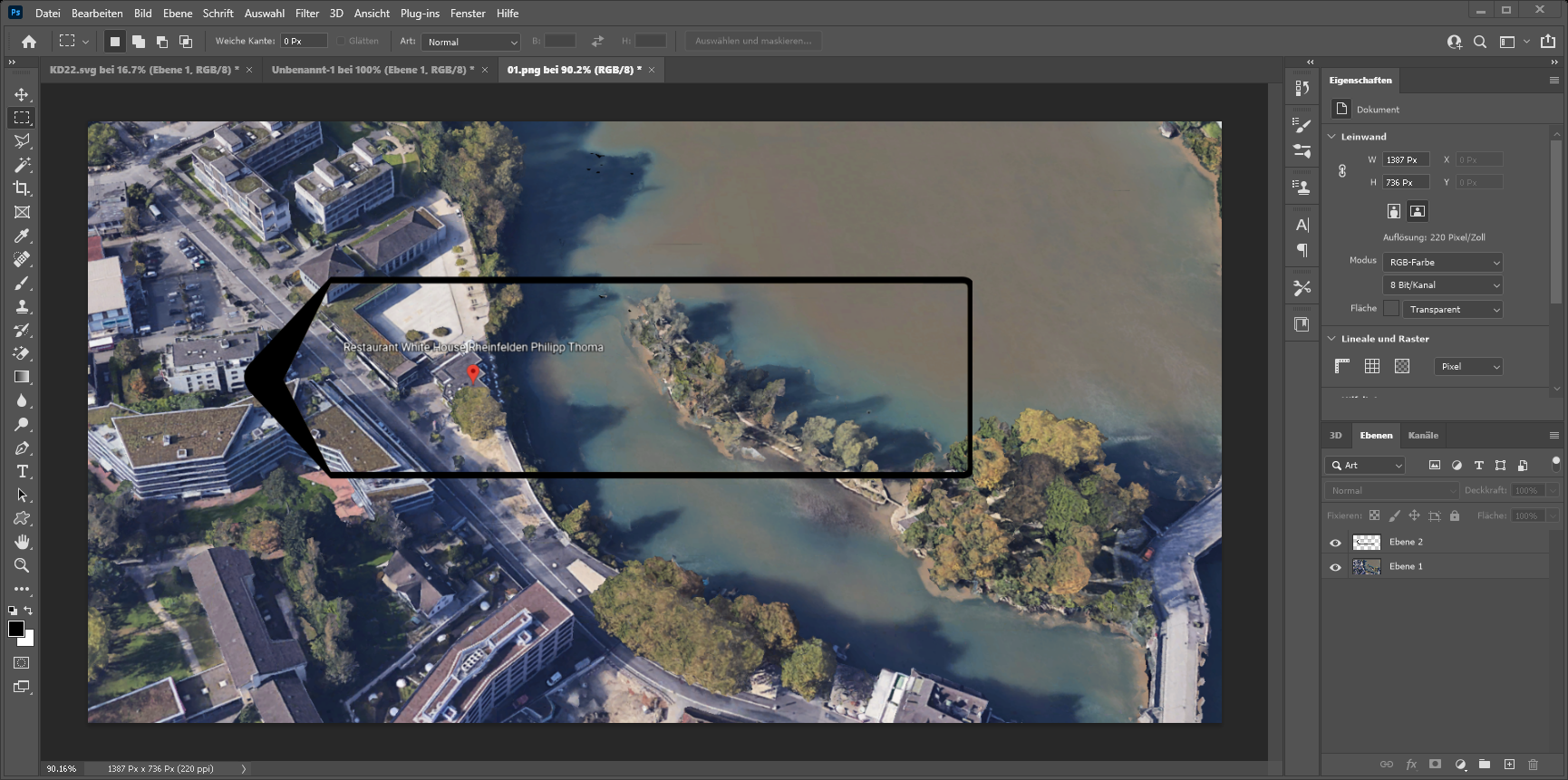Click the foreground color swatch
The height and width of the screenshot is (780, 1568).
16,629
